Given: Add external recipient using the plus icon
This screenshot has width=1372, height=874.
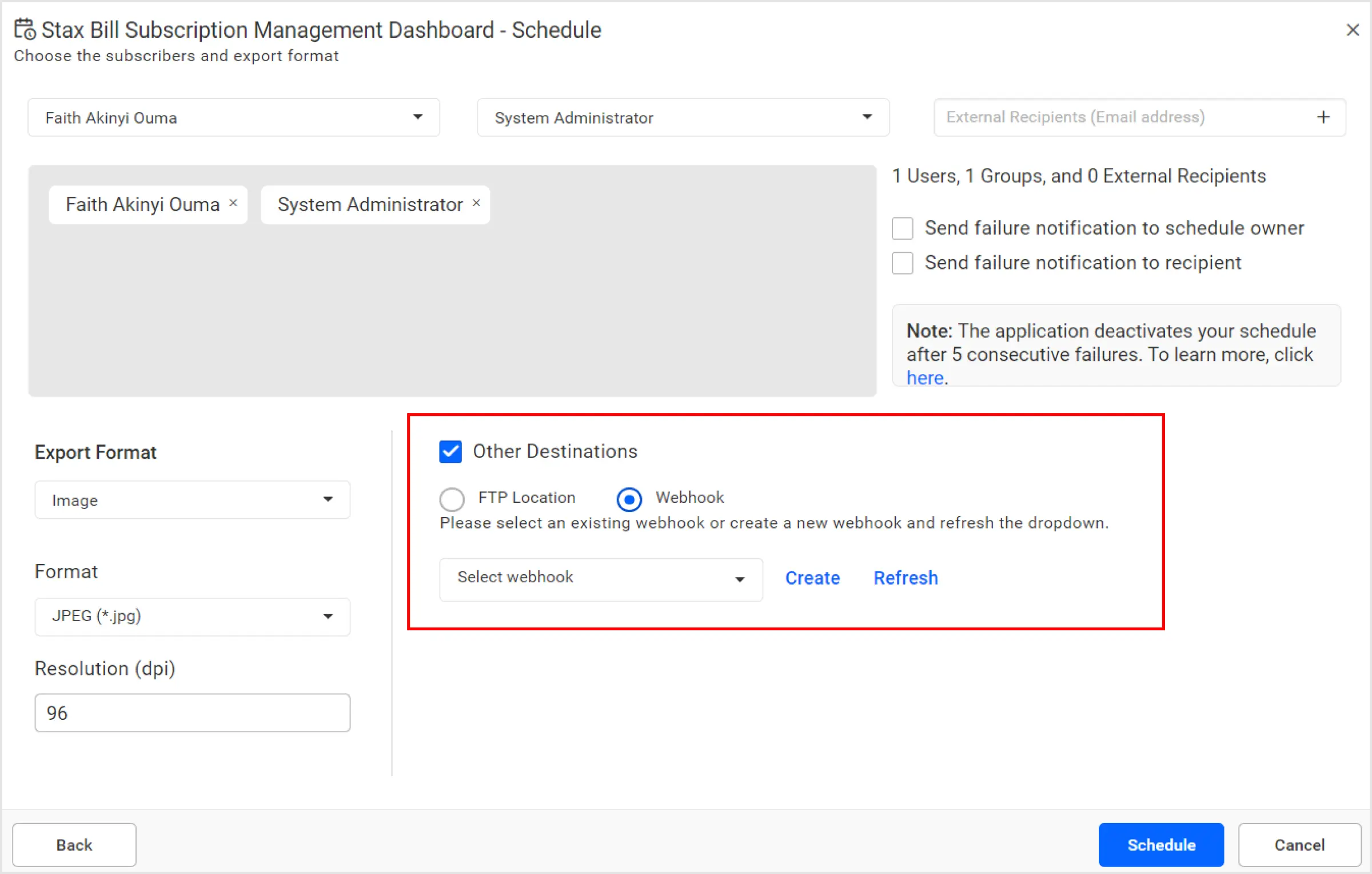Looking at the screenshot, I should point(1323,117).
